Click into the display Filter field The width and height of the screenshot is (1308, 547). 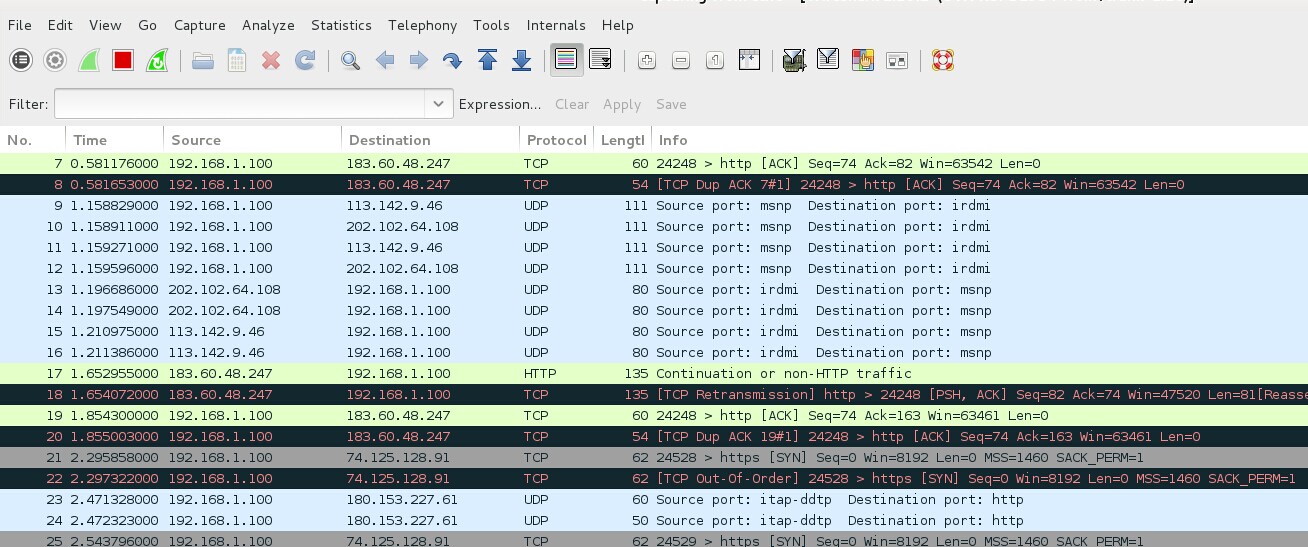click(240, 104)
